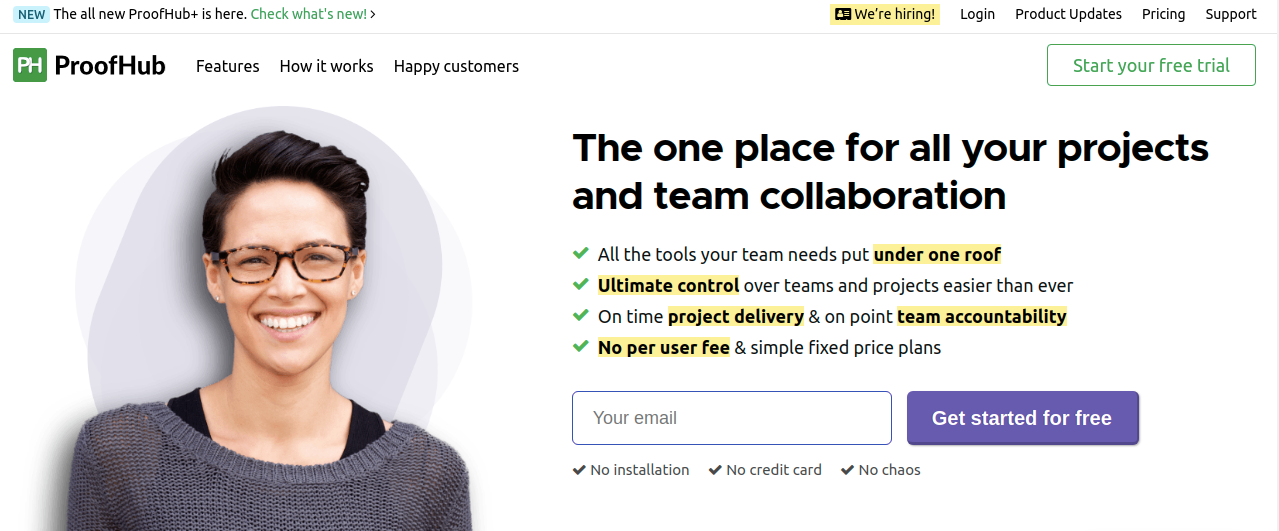Click the green check next to under one roof
The image size is (1279, 531).
[x=580, y=254]
